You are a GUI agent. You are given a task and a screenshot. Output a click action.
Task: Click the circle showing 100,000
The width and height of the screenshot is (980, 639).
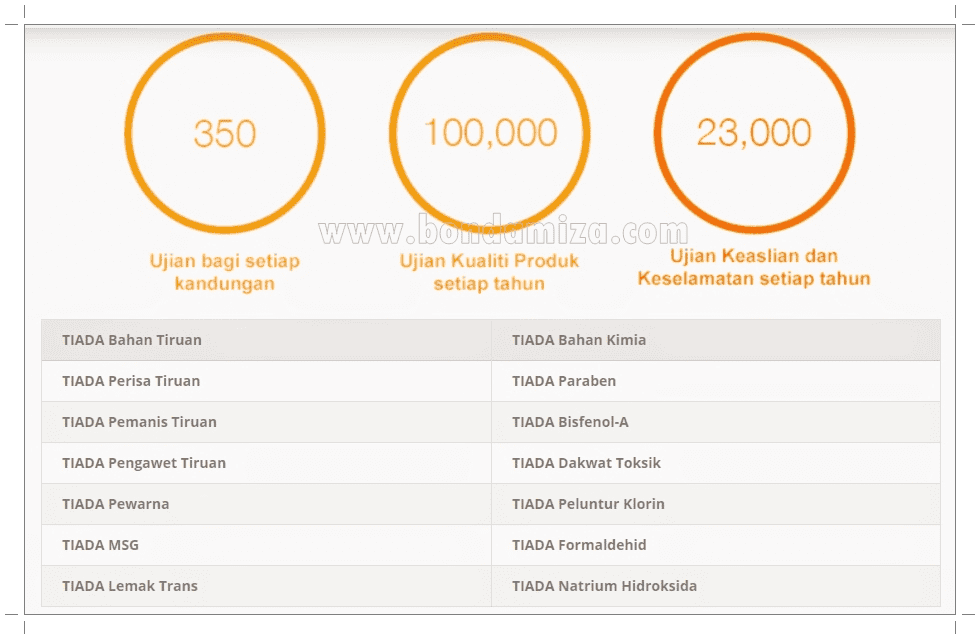[489, 133]
